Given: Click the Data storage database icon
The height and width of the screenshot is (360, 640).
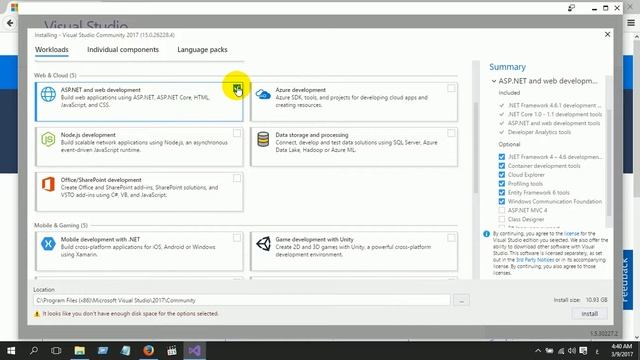Looking at the screenshot, I should tap(263, 139).
